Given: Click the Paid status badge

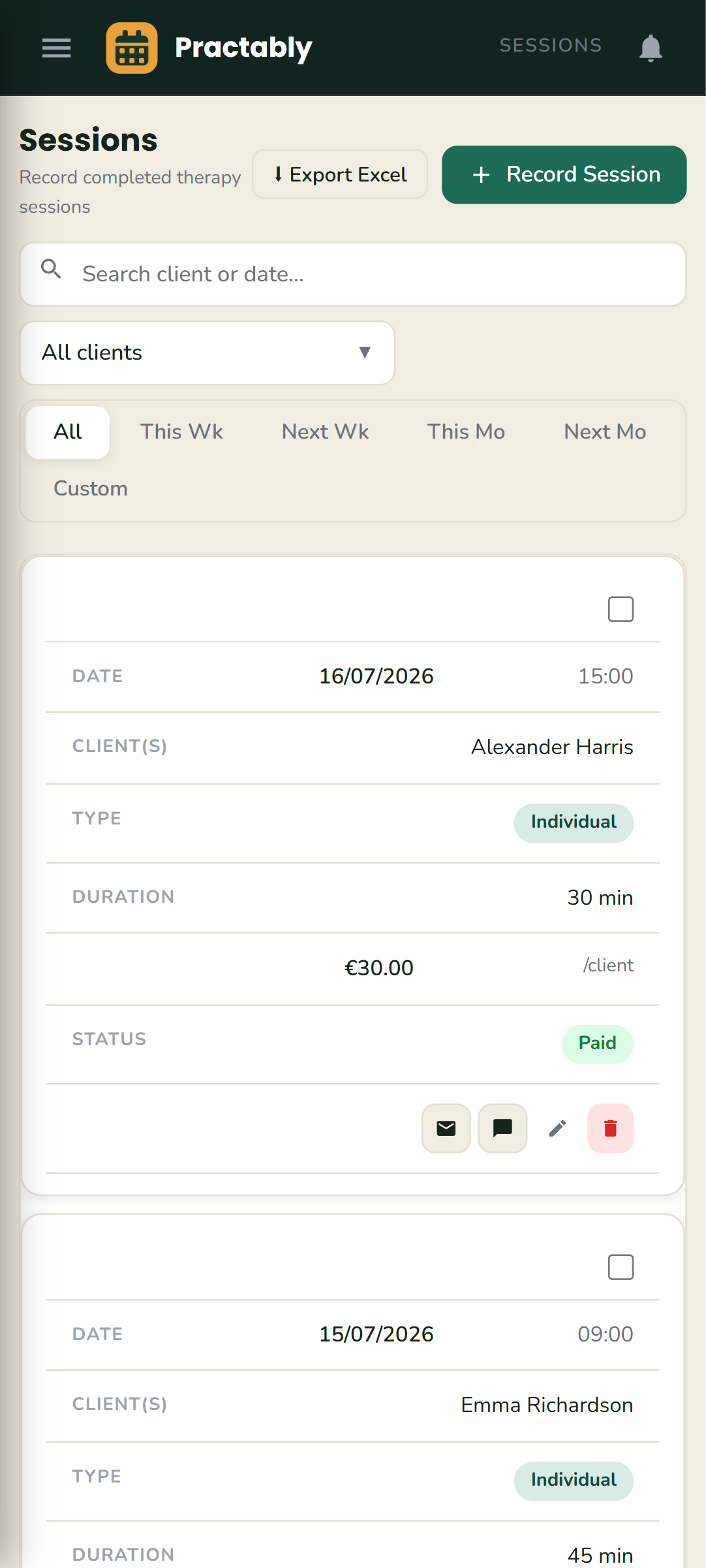Looking at the screenshot, I should tap(598, 1043).
